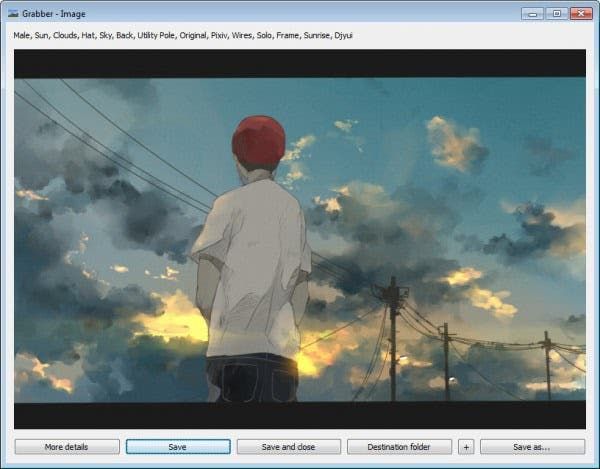The width and height of the screenshot is (600, 469).
Task: Click the Solo tag
Action: coord(264,35)
